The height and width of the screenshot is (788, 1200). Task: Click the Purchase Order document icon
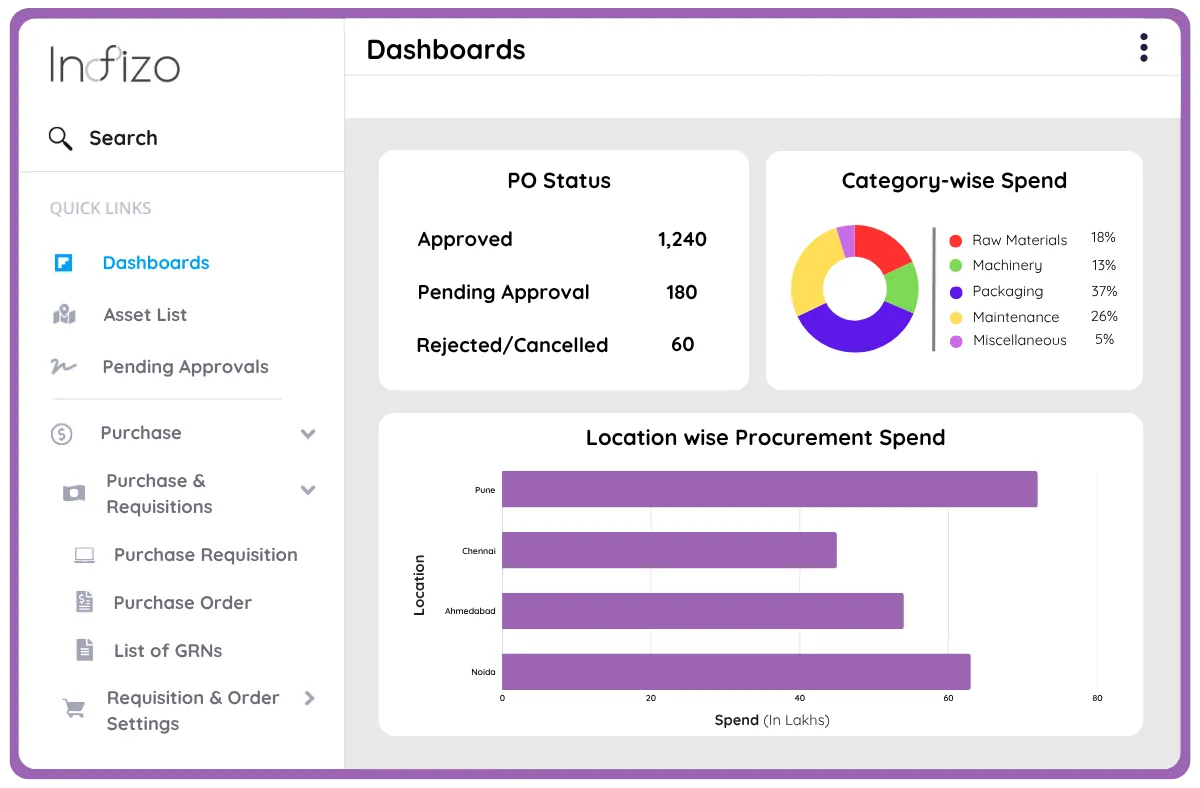tap(86, 602)
